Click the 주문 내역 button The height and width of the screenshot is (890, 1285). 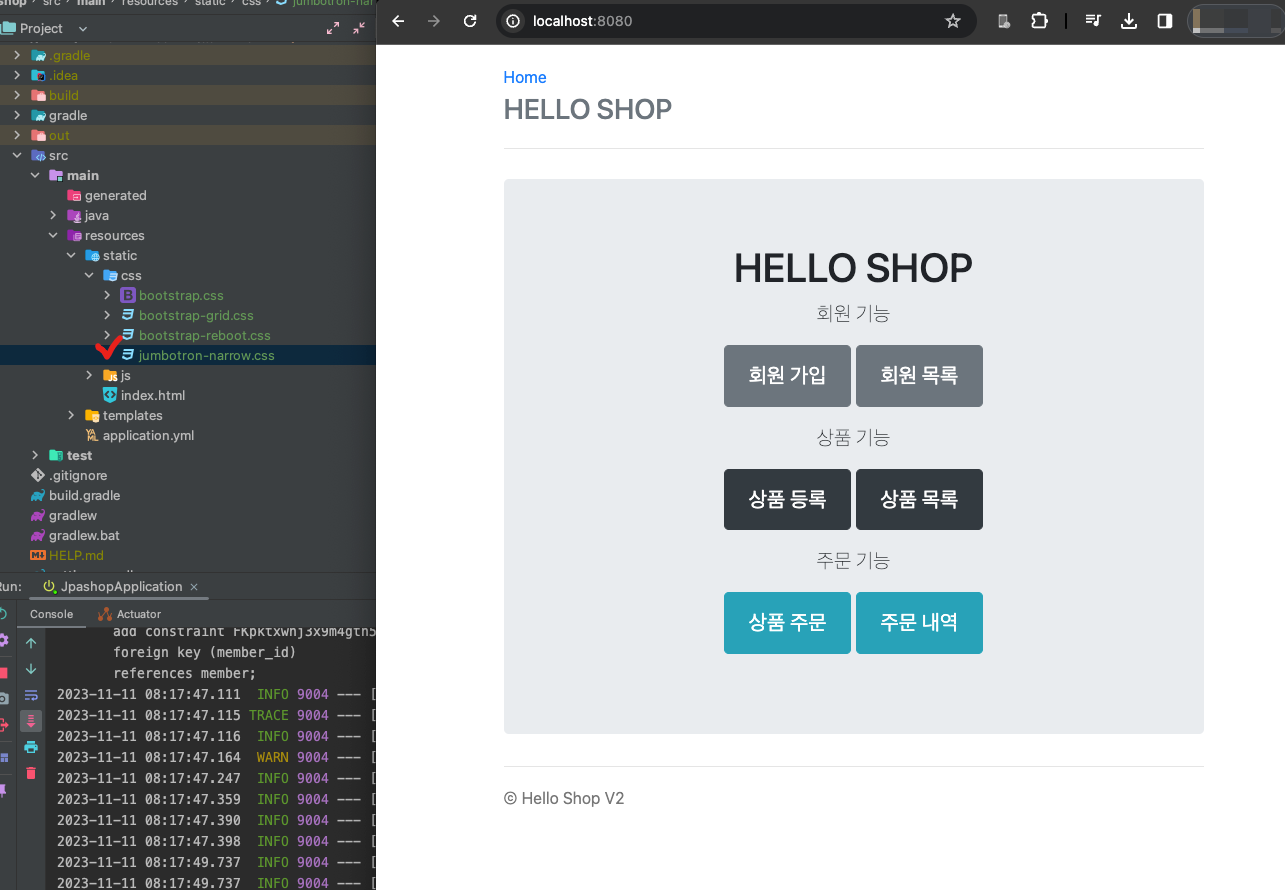point(919,622)
